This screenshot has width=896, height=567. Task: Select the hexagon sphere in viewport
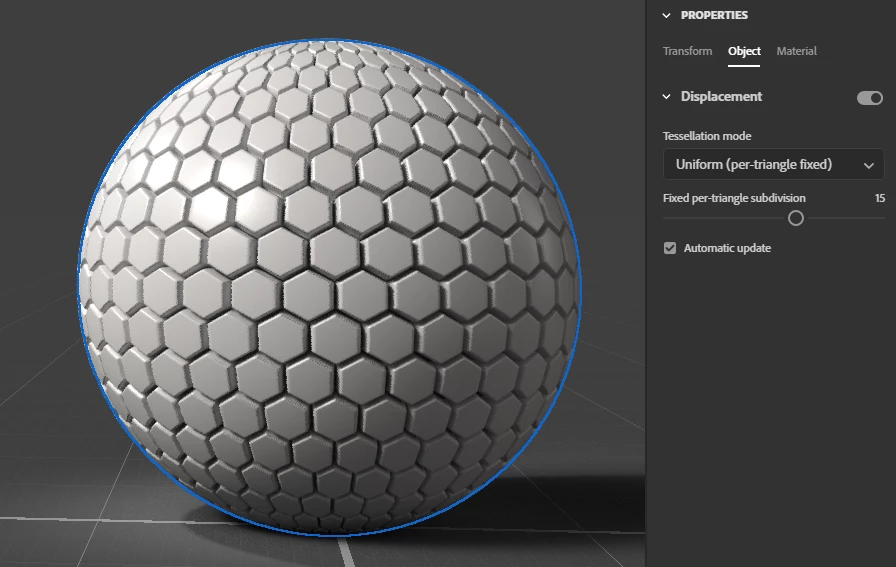click(x=330, y=288)
